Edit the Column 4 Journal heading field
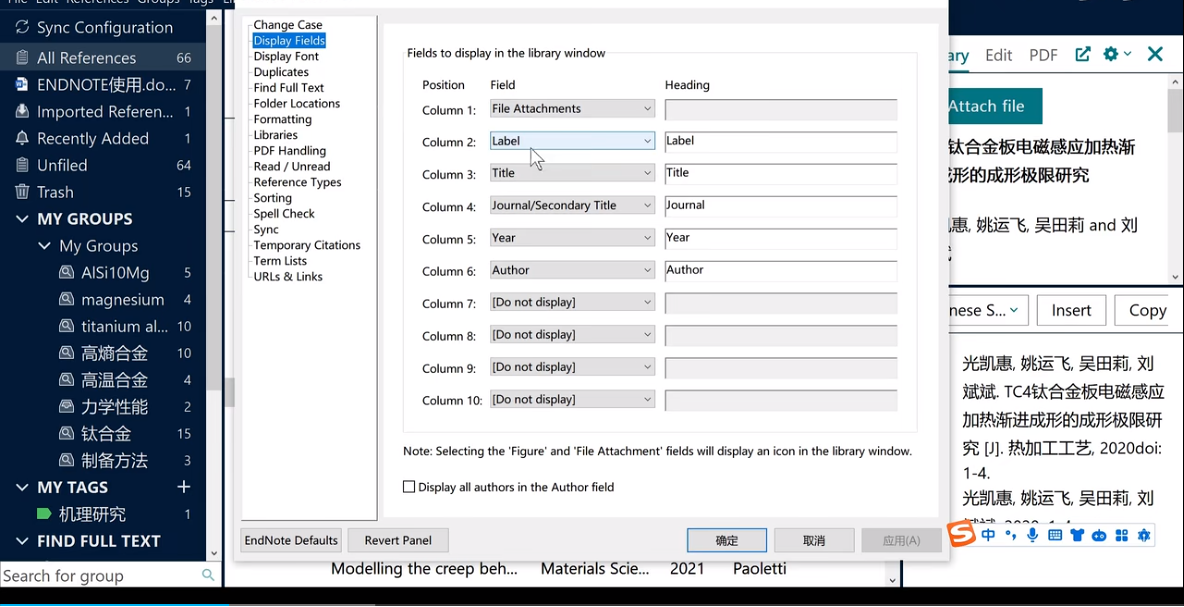The height and width of the screenshot is (607, 1184). tap(781, 206)
